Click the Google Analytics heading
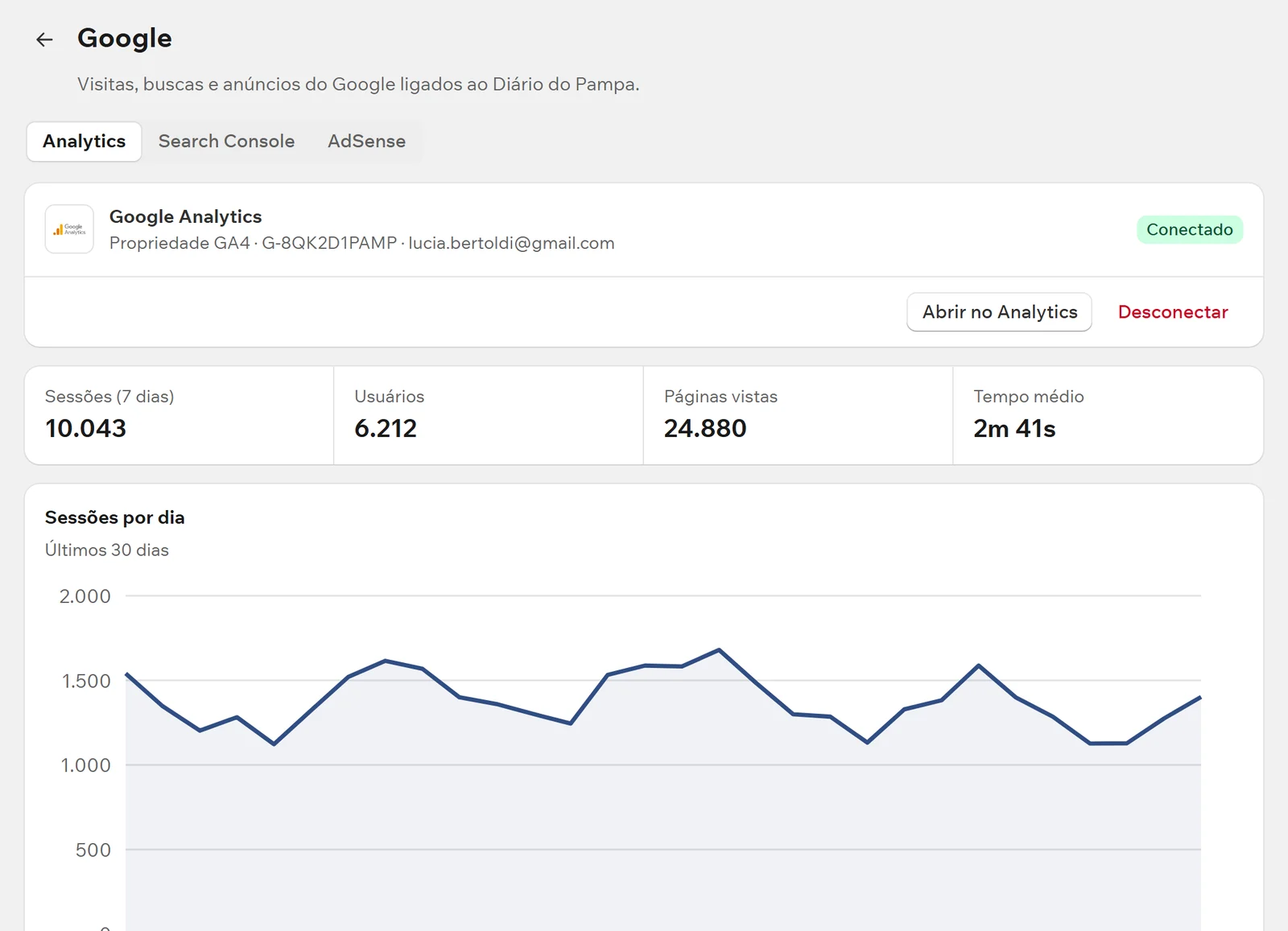Screen dimensions: 1288x931 [186, 216]
